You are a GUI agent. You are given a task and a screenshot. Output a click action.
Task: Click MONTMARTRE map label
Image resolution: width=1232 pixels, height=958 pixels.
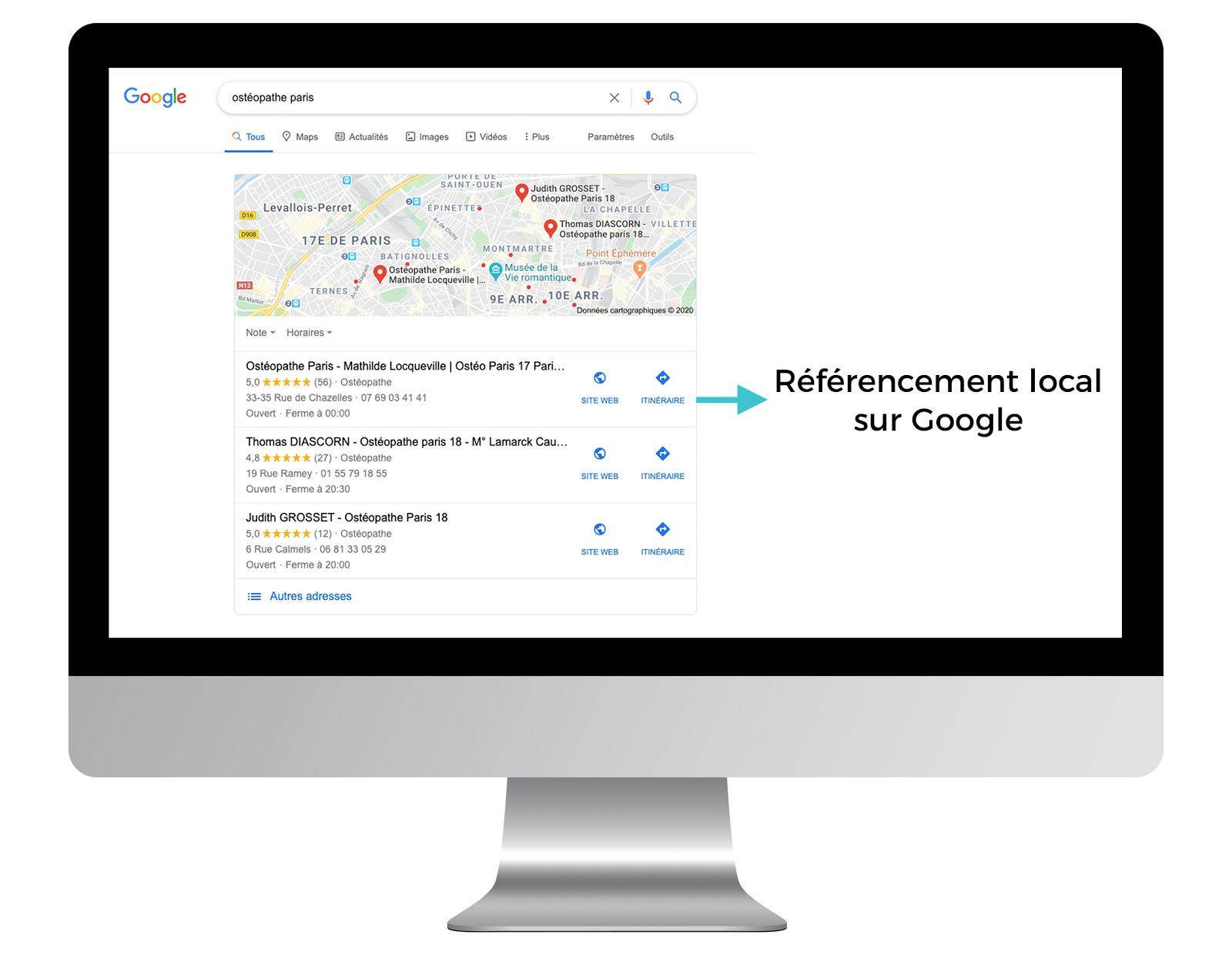tap(518, 249)
